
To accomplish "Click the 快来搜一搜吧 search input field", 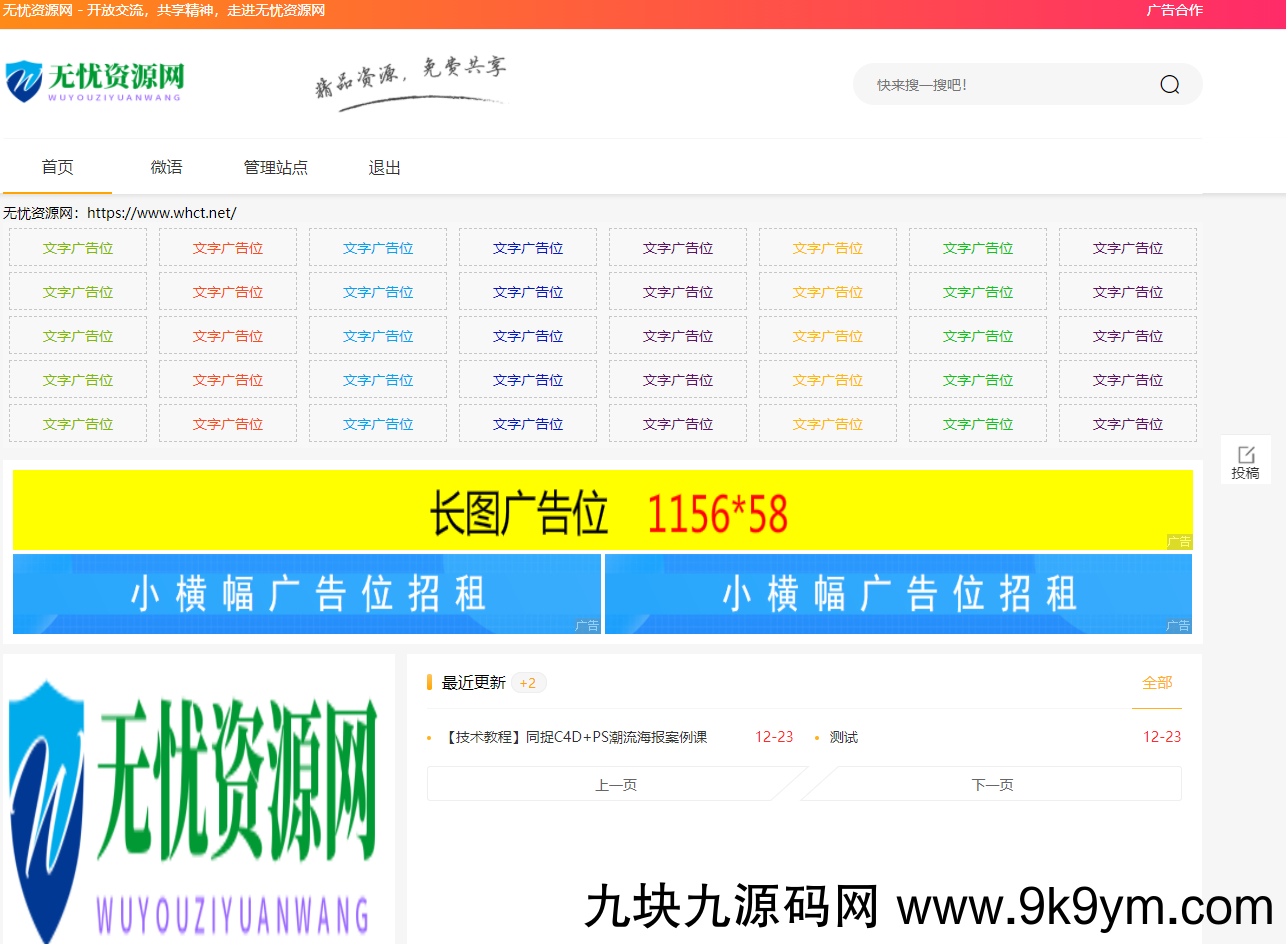I will tap(1000, 84).
